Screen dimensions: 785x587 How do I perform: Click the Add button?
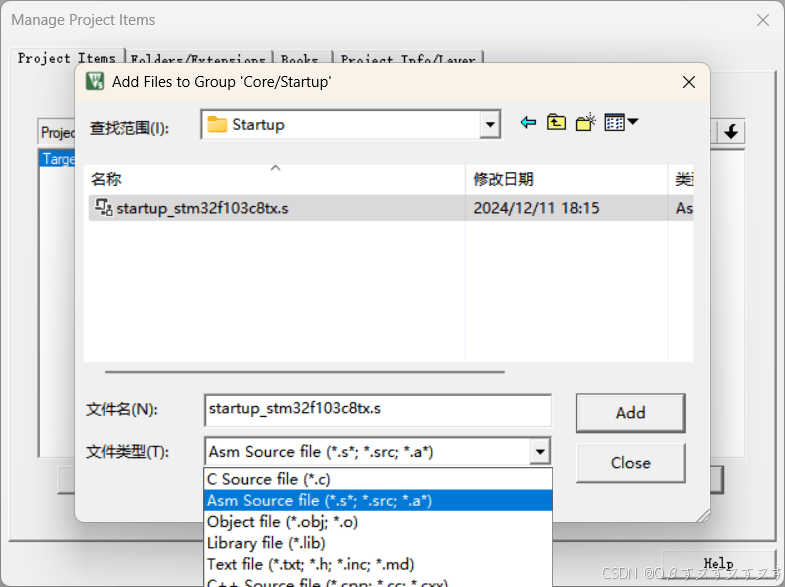pyautogui.click(x=630, y=413)
